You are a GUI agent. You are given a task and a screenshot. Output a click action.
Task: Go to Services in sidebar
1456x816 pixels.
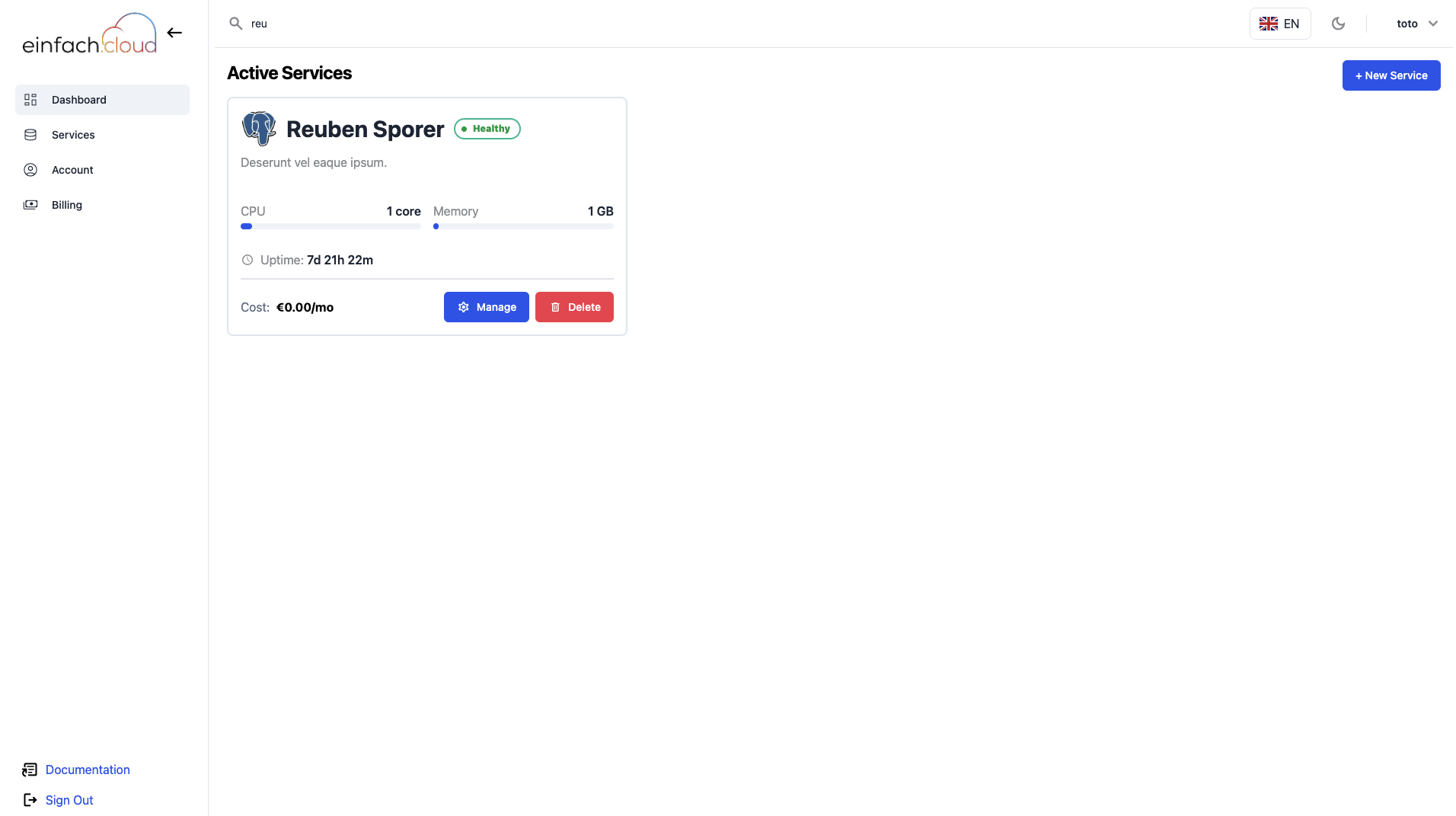[x=73, y=135]
